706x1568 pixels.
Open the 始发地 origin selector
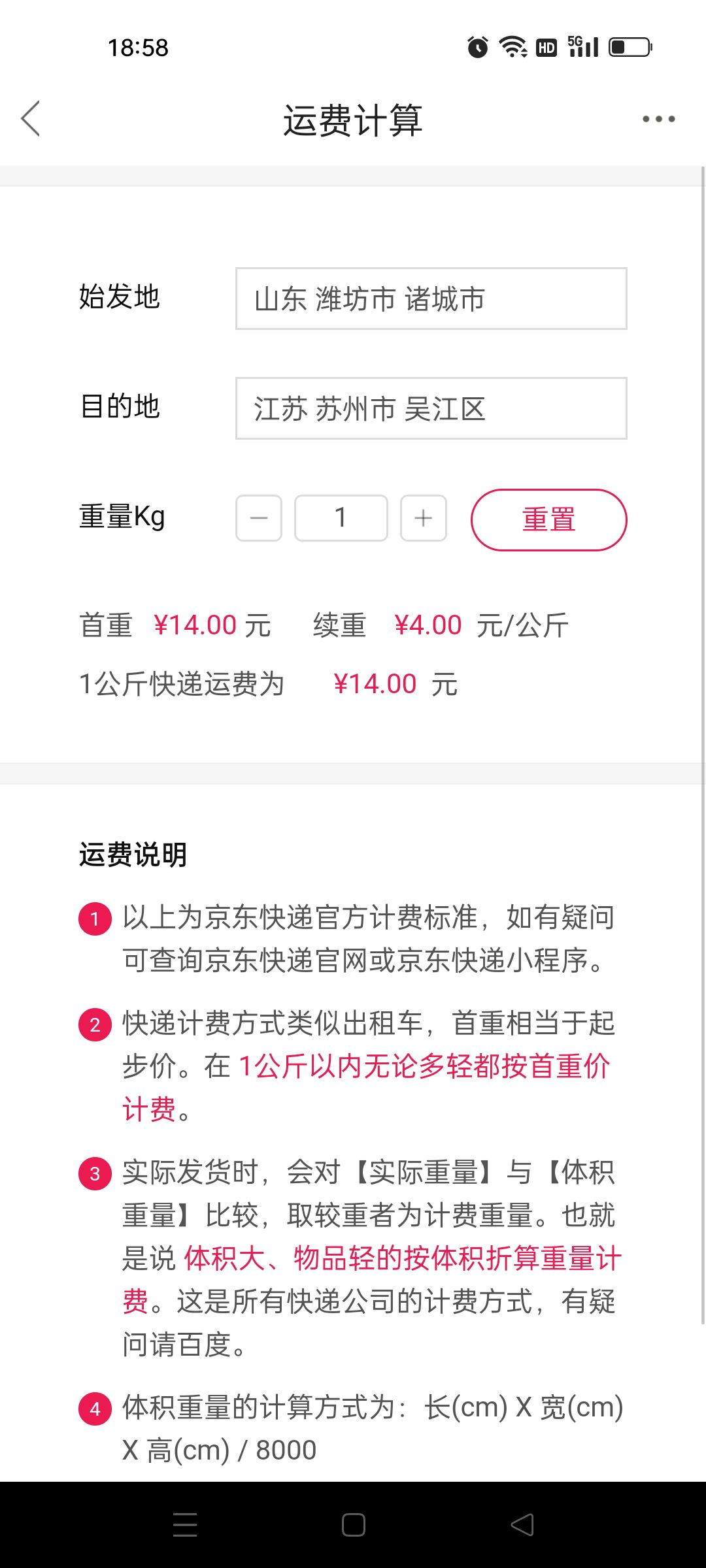[x=431, y=299]
